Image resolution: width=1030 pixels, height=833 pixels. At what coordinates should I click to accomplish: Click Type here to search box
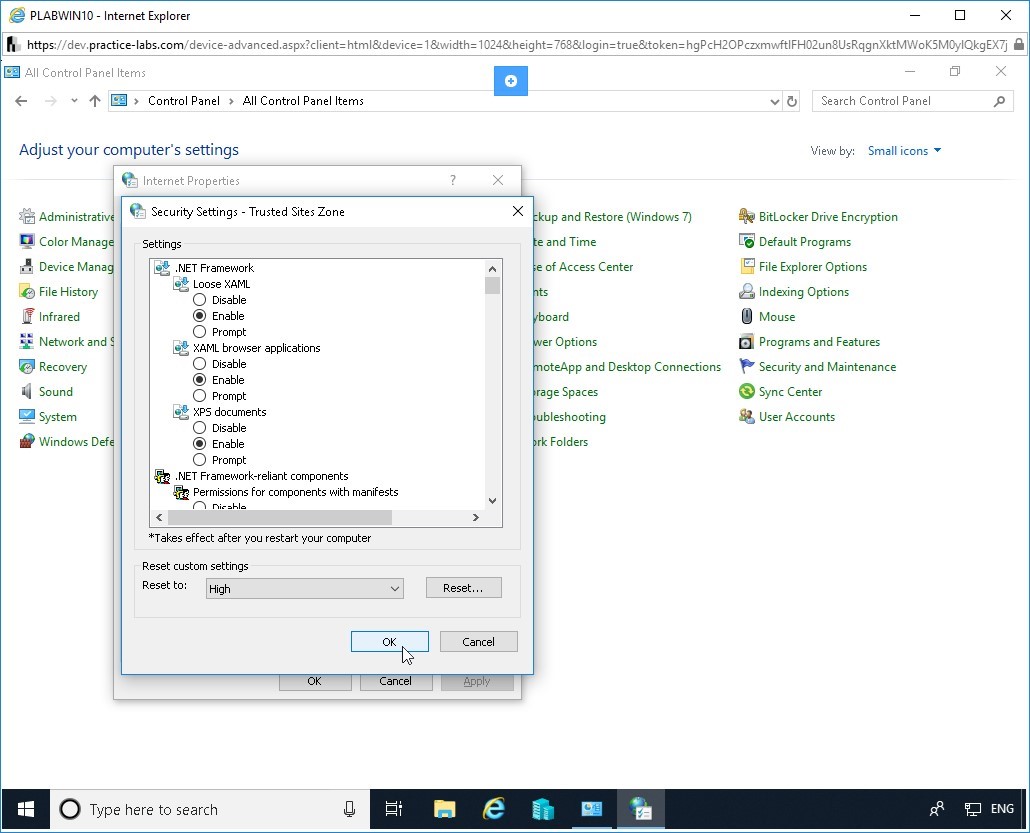pyautogui.click(x=210, y=809)
